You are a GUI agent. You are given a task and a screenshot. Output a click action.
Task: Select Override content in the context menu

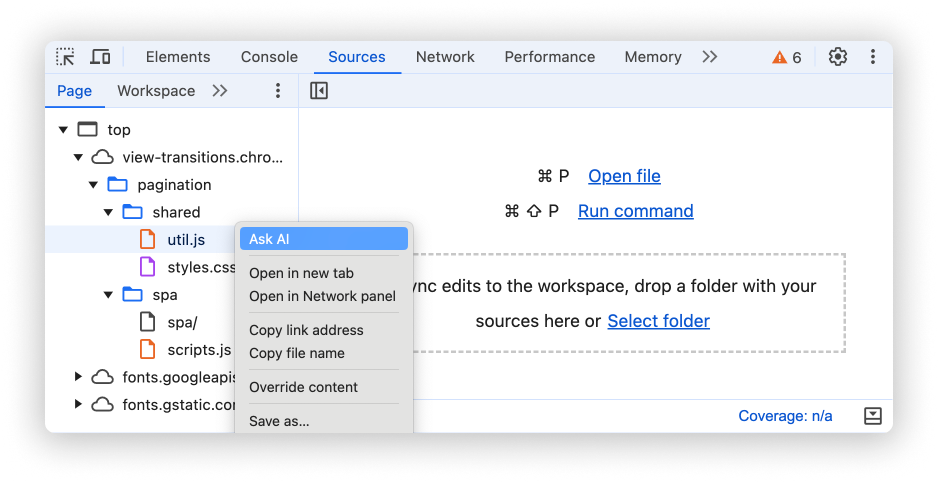(303, 387)
